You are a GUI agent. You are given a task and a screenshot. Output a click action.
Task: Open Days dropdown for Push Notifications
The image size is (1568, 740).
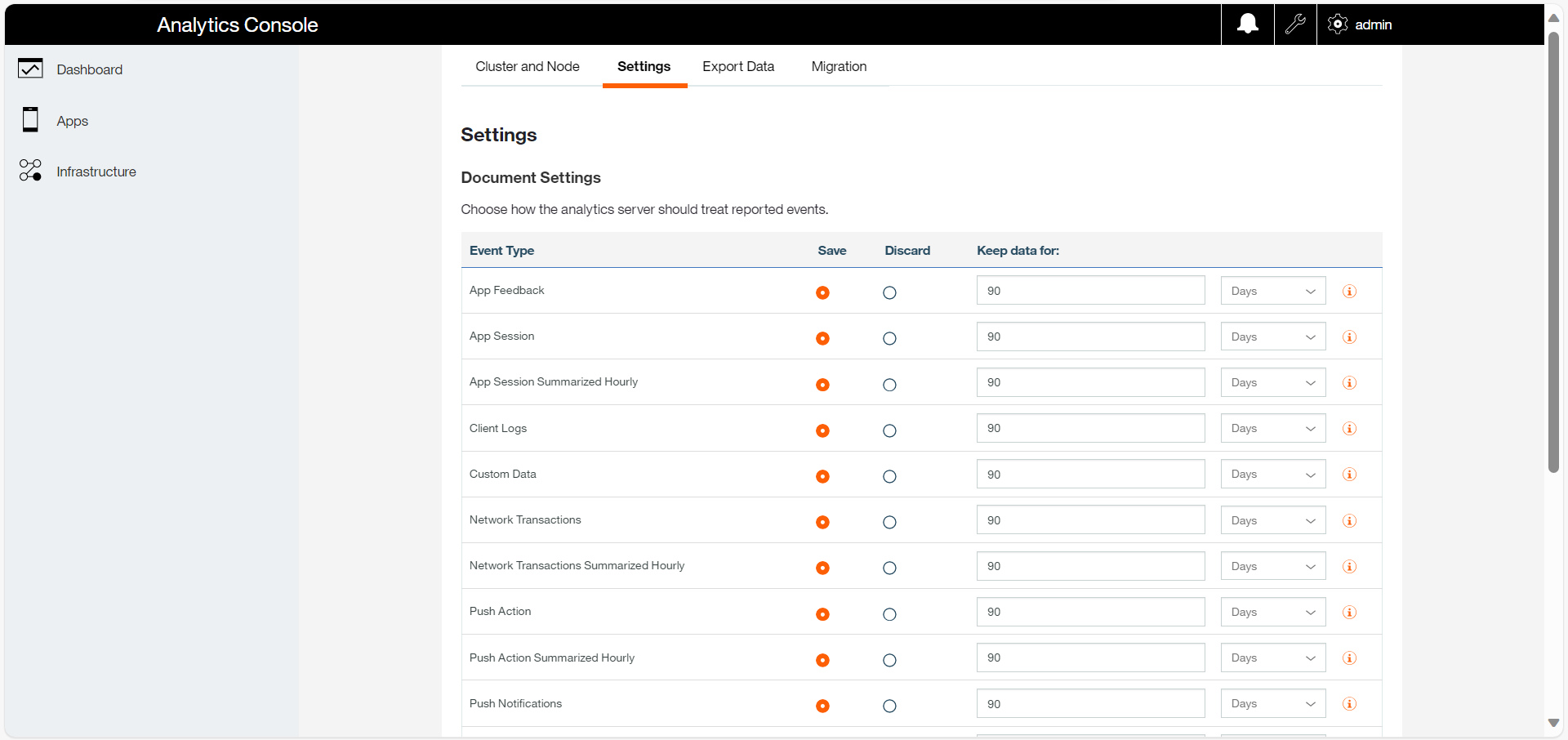tap(1272, 703)
